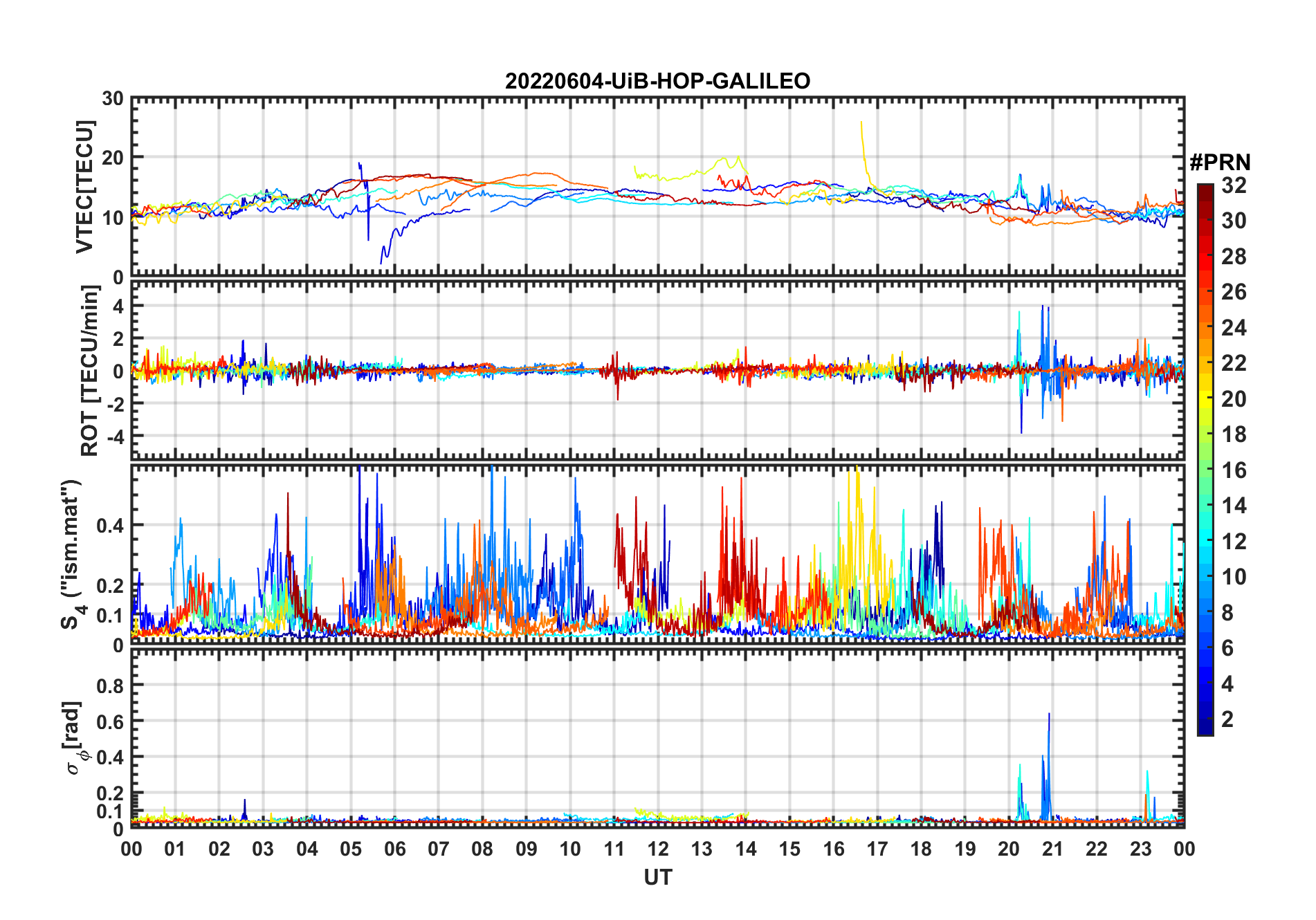
Task: Select the ROT [TECU/min] y-axis label
Action: [x=89, y=370]
